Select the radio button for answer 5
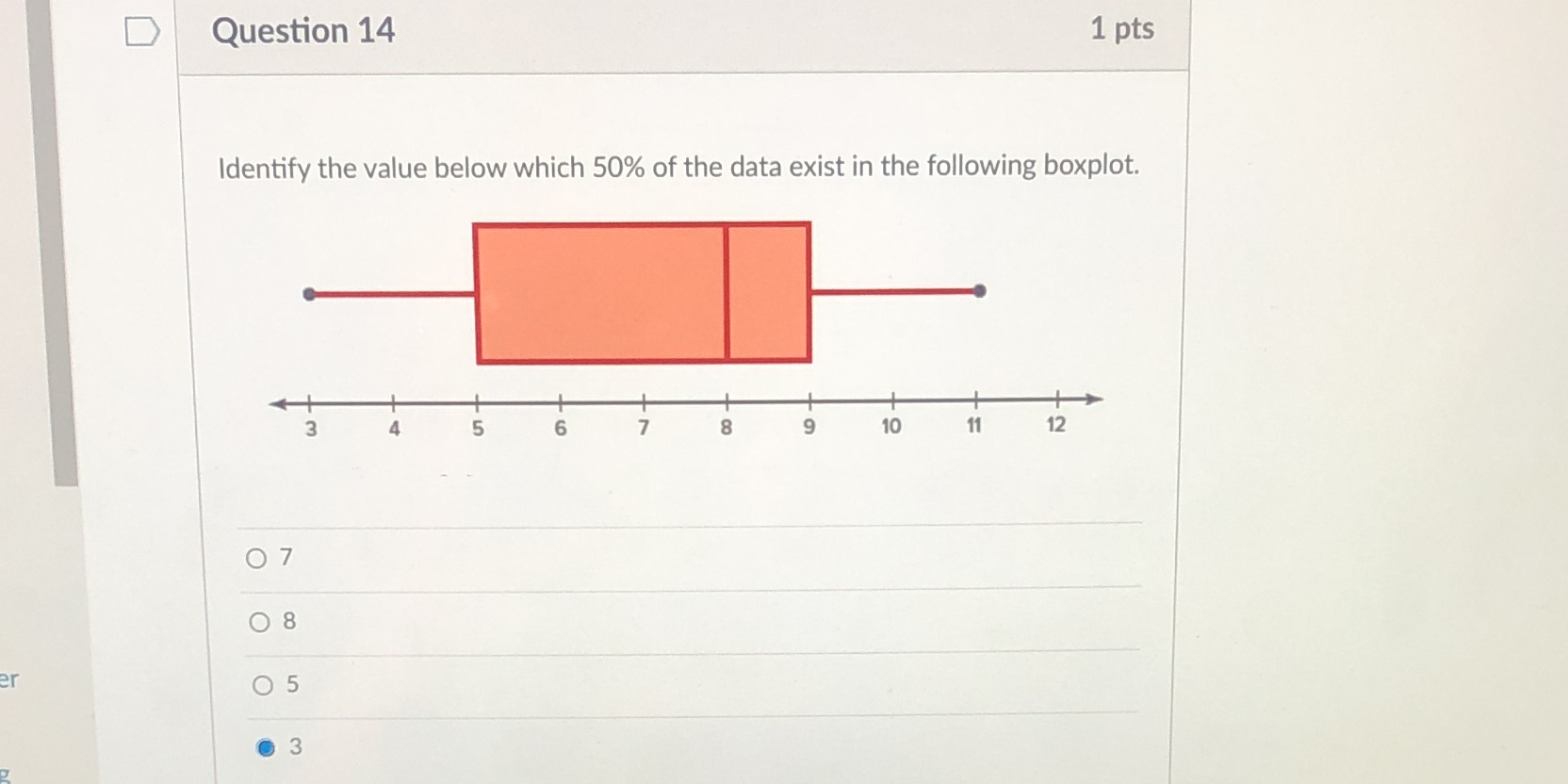 tap(262, 685)
